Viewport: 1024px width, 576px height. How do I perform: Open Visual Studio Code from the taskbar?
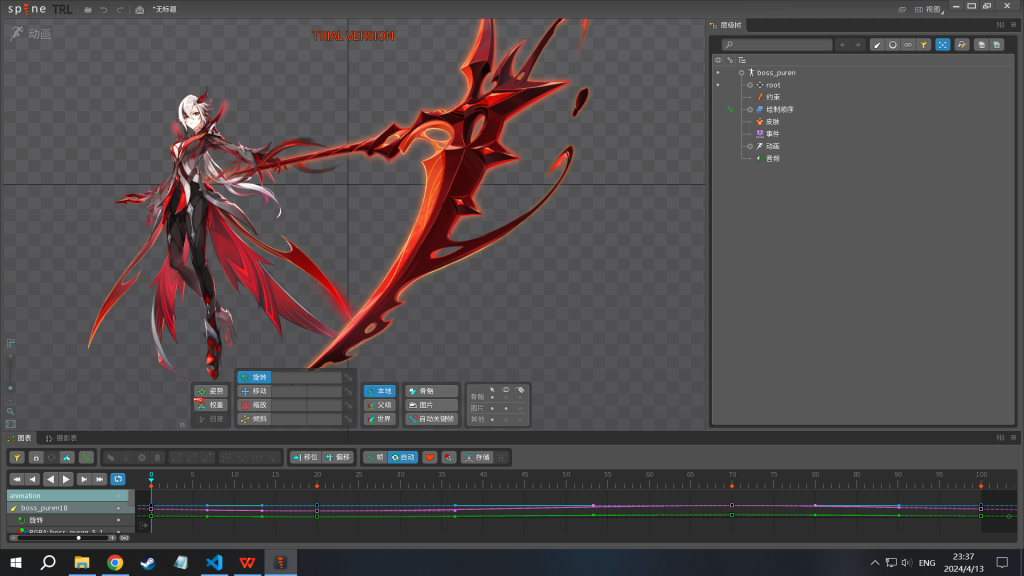pos(214,562)
